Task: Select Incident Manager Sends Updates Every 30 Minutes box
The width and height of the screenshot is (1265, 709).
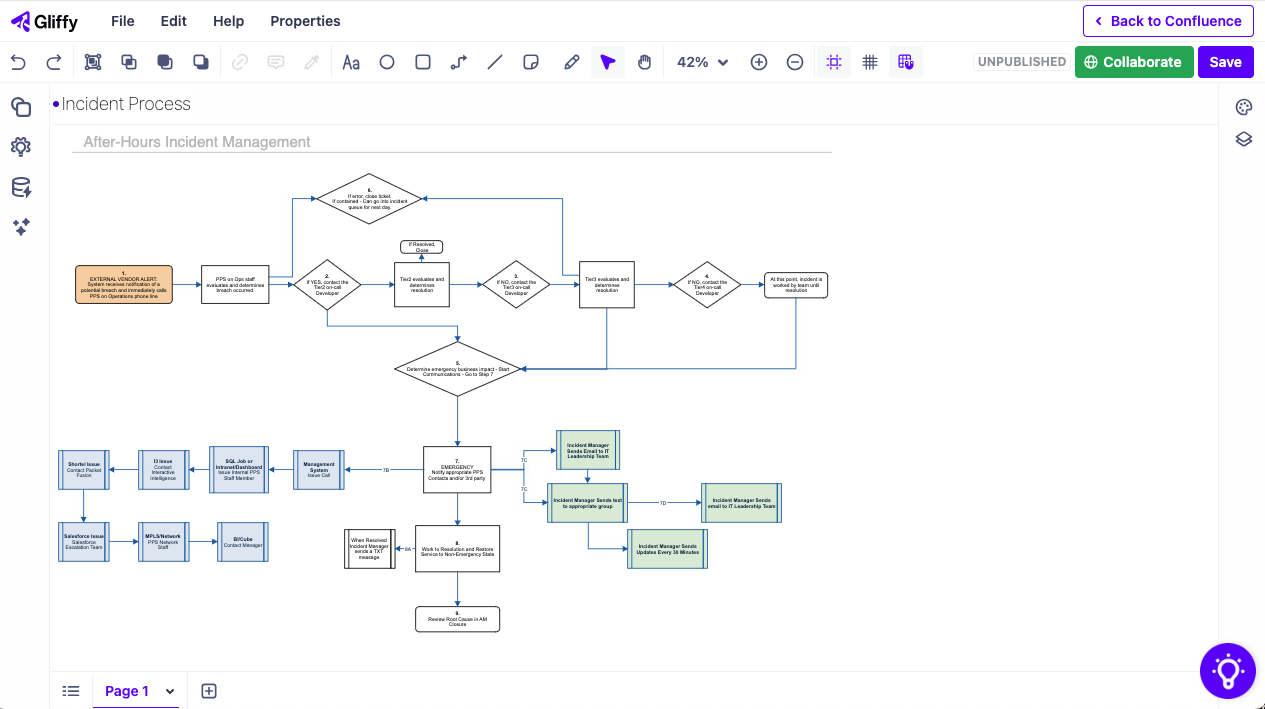Action: point(668,549)
